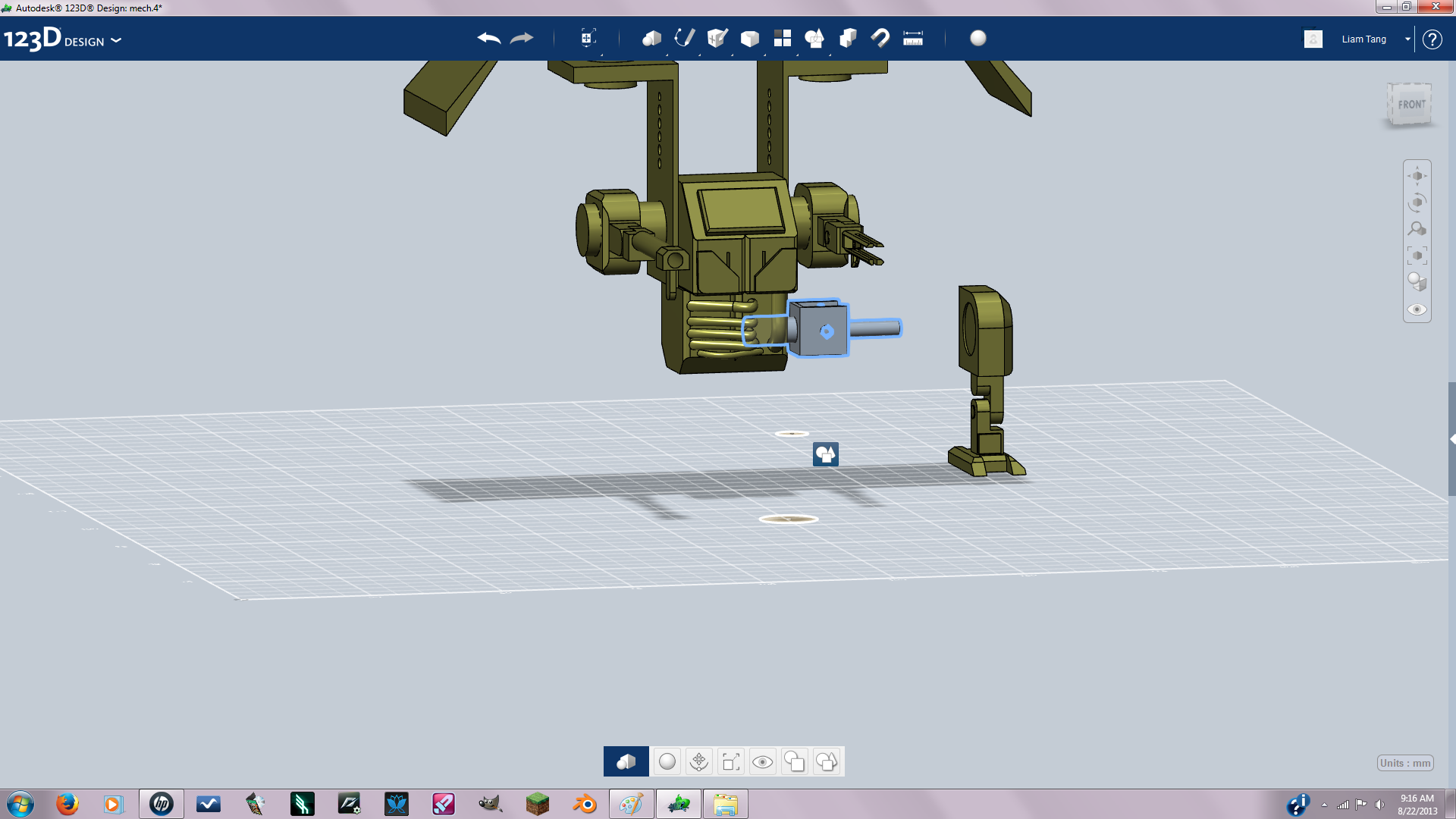
Task: Show hidden system tray icons
Action: pyautogui.click(x=1324, y=805)
